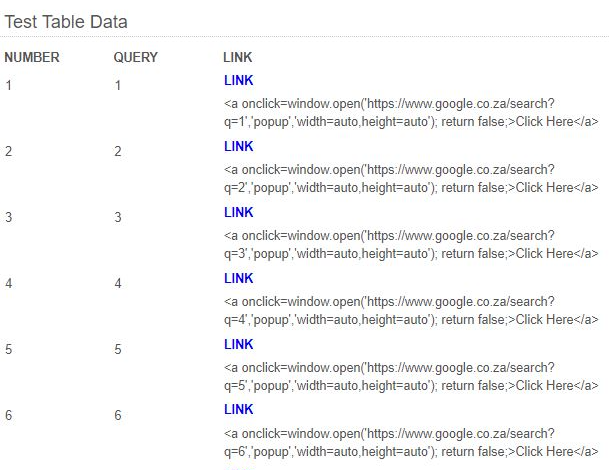Select NUMBER cell value 5

click(x=9, y=349)
